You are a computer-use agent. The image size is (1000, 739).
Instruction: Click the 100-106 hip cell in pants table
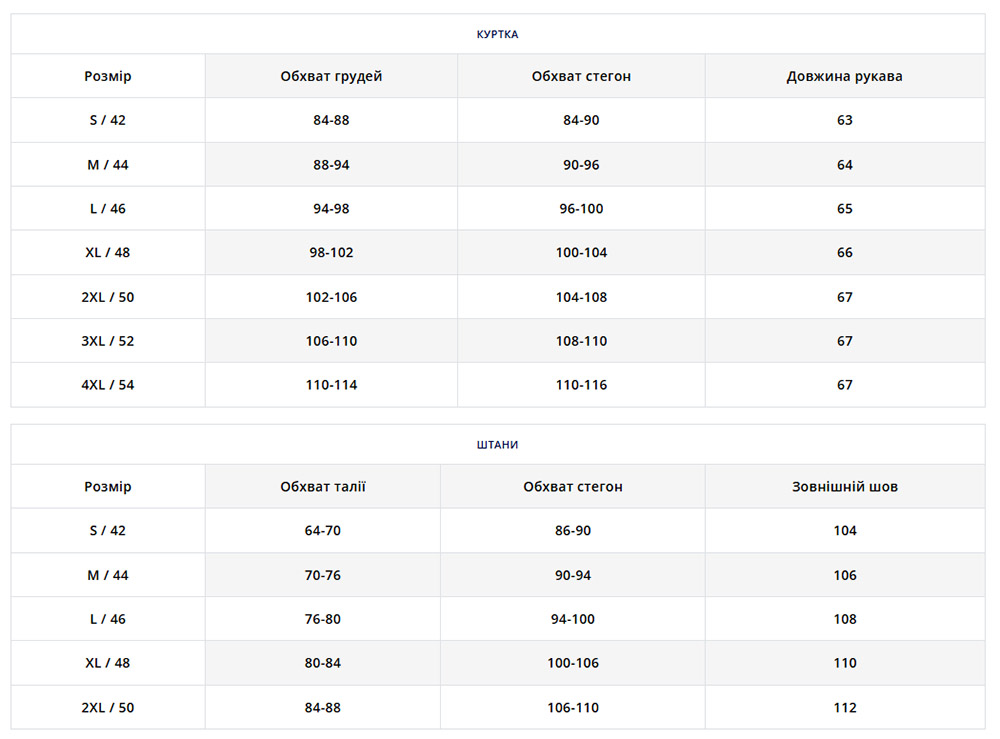pos(573,663)
